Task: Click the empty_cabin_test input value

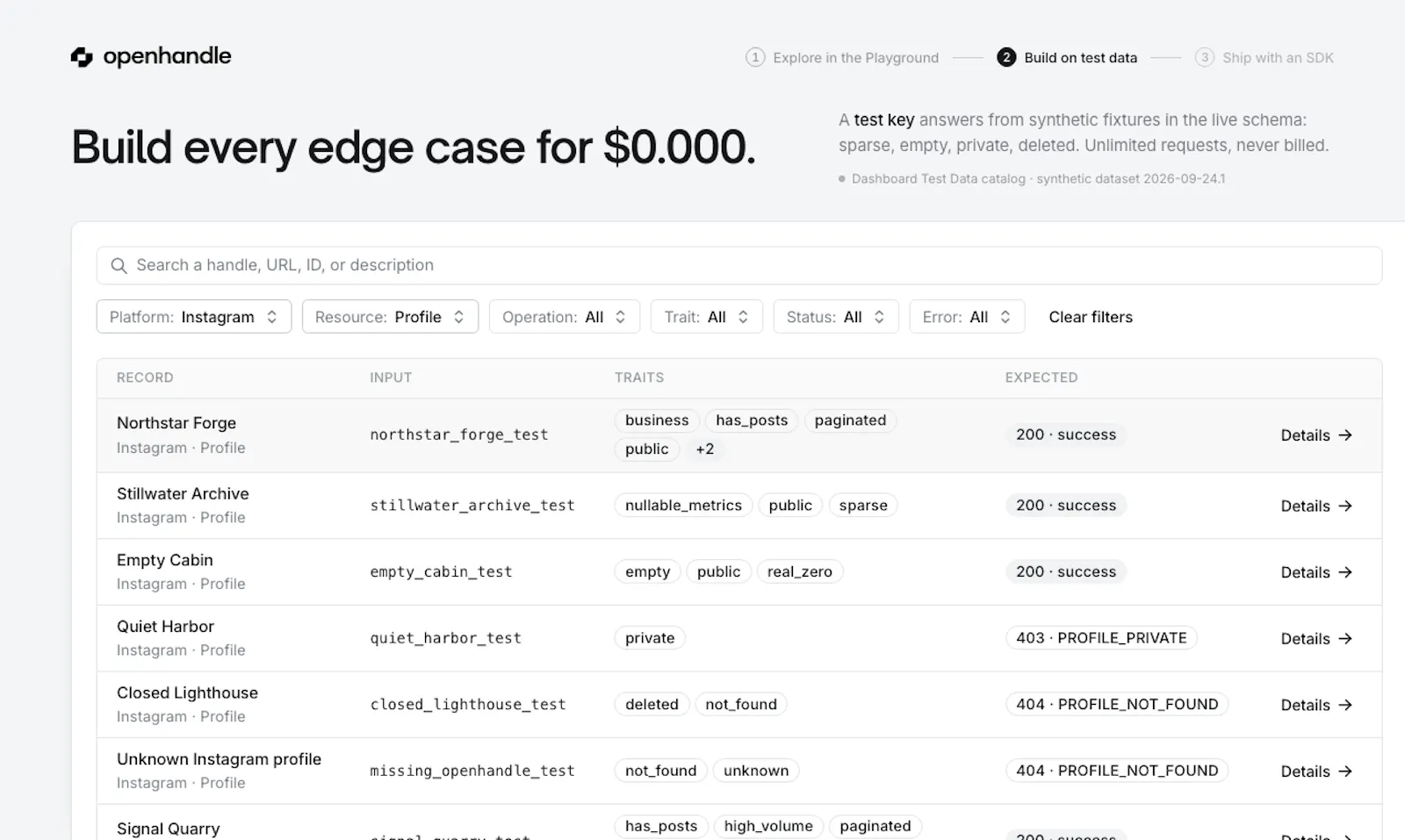Action: (x=441, y=571)
